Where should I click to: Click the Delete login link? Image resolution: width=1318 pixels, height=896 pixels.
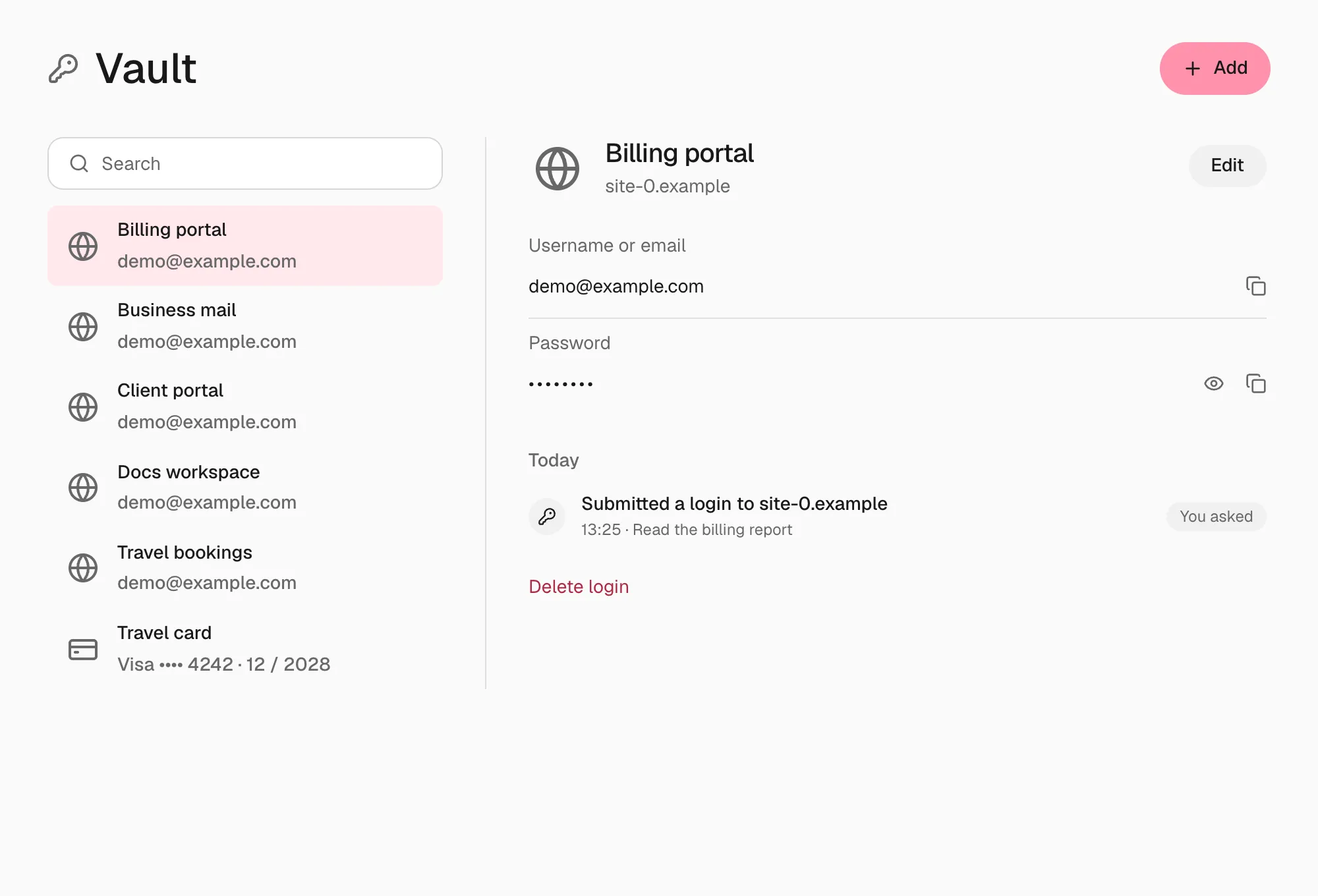[579, 586]
